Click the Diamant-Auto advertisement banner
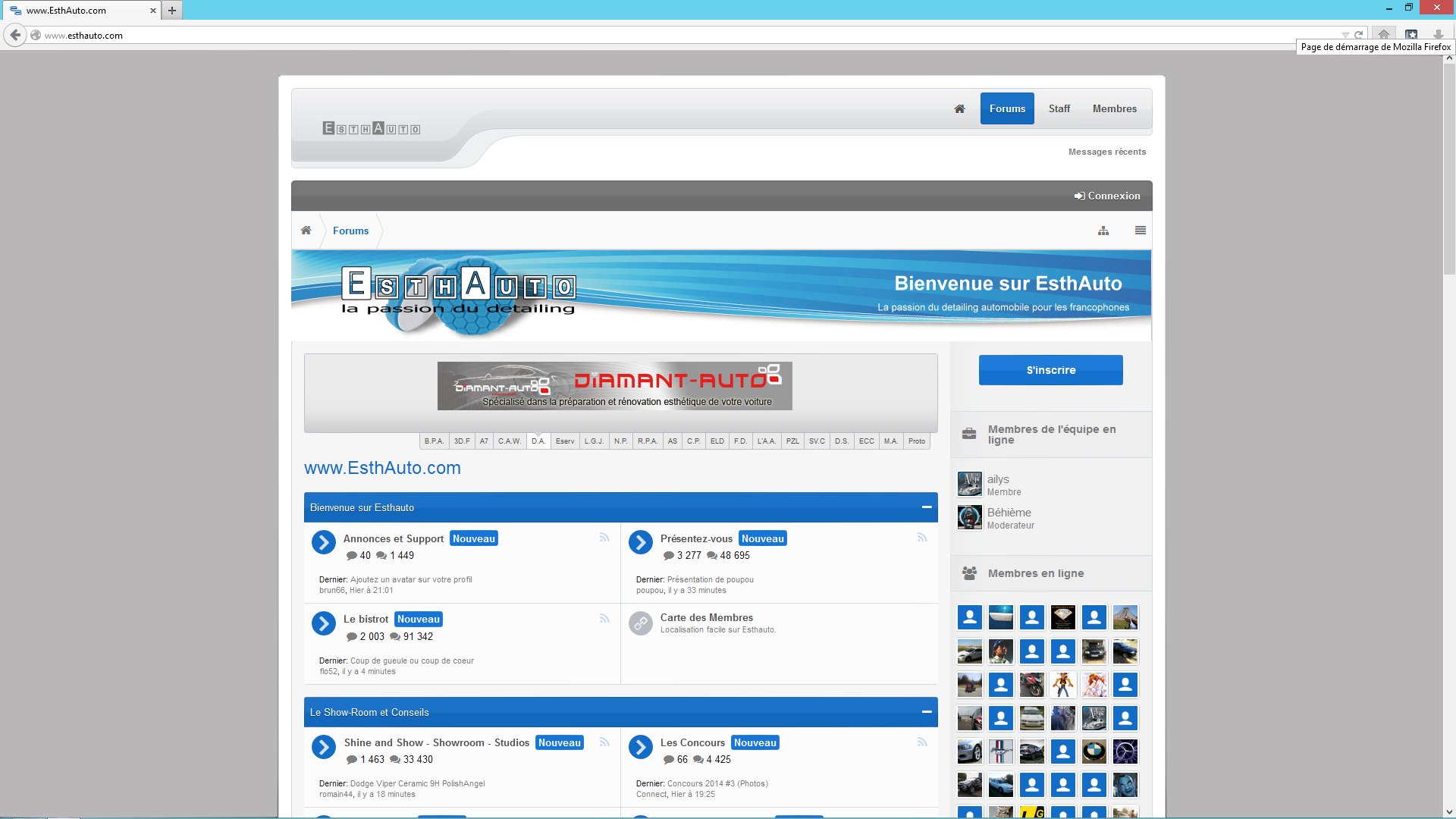 pos(615,386)
